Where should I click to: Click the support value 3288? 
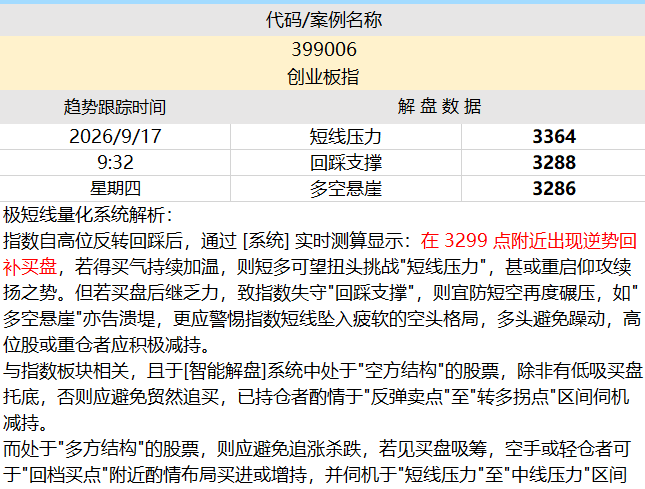[x=553, y=162]
